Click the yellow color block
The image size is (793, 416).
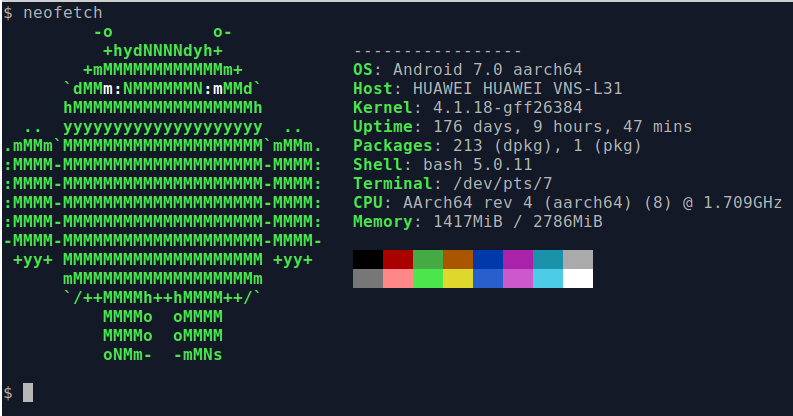click(458, 278)
